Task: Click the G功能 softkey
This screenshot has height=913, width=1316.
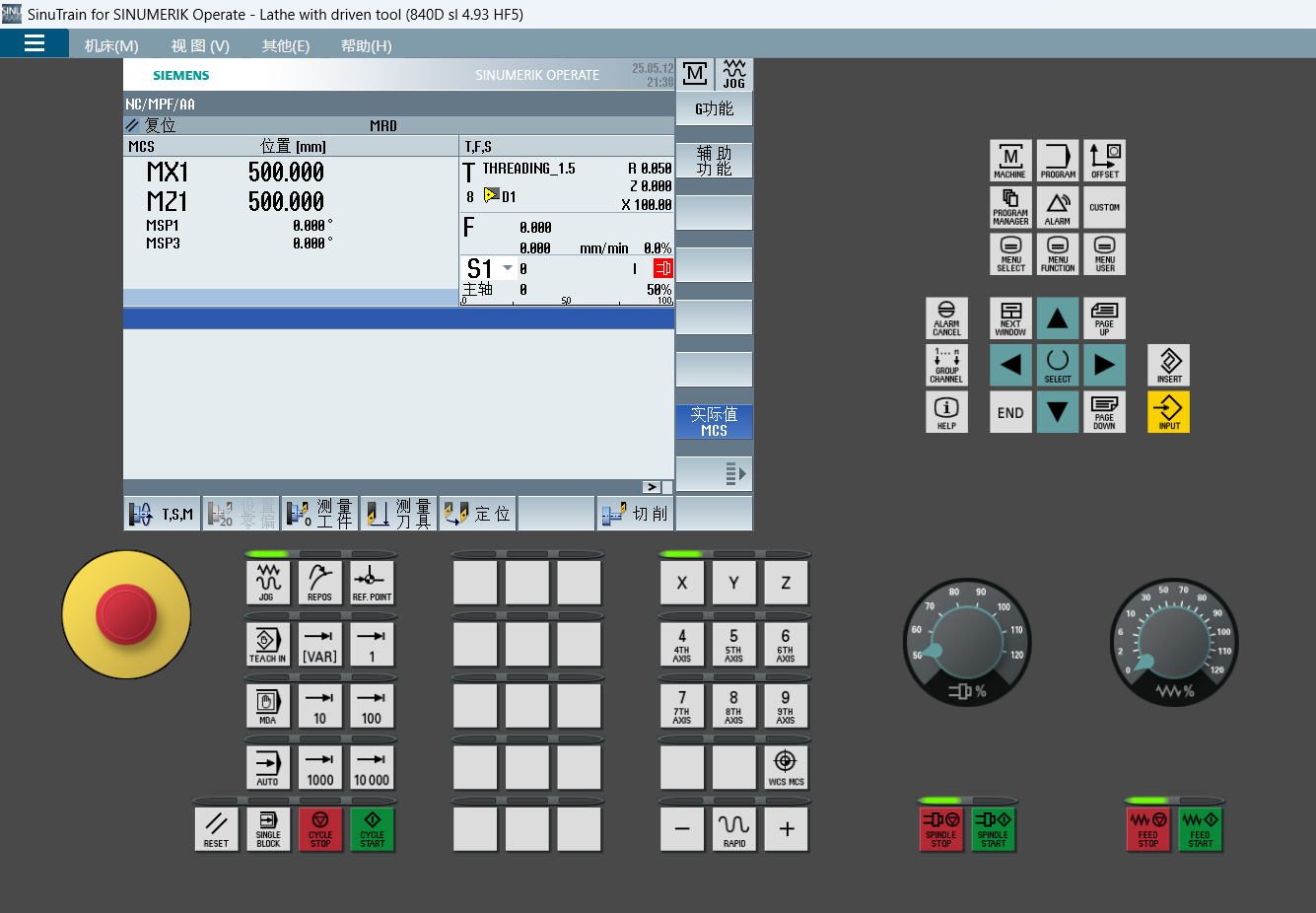Action: [x=715, y=108]
